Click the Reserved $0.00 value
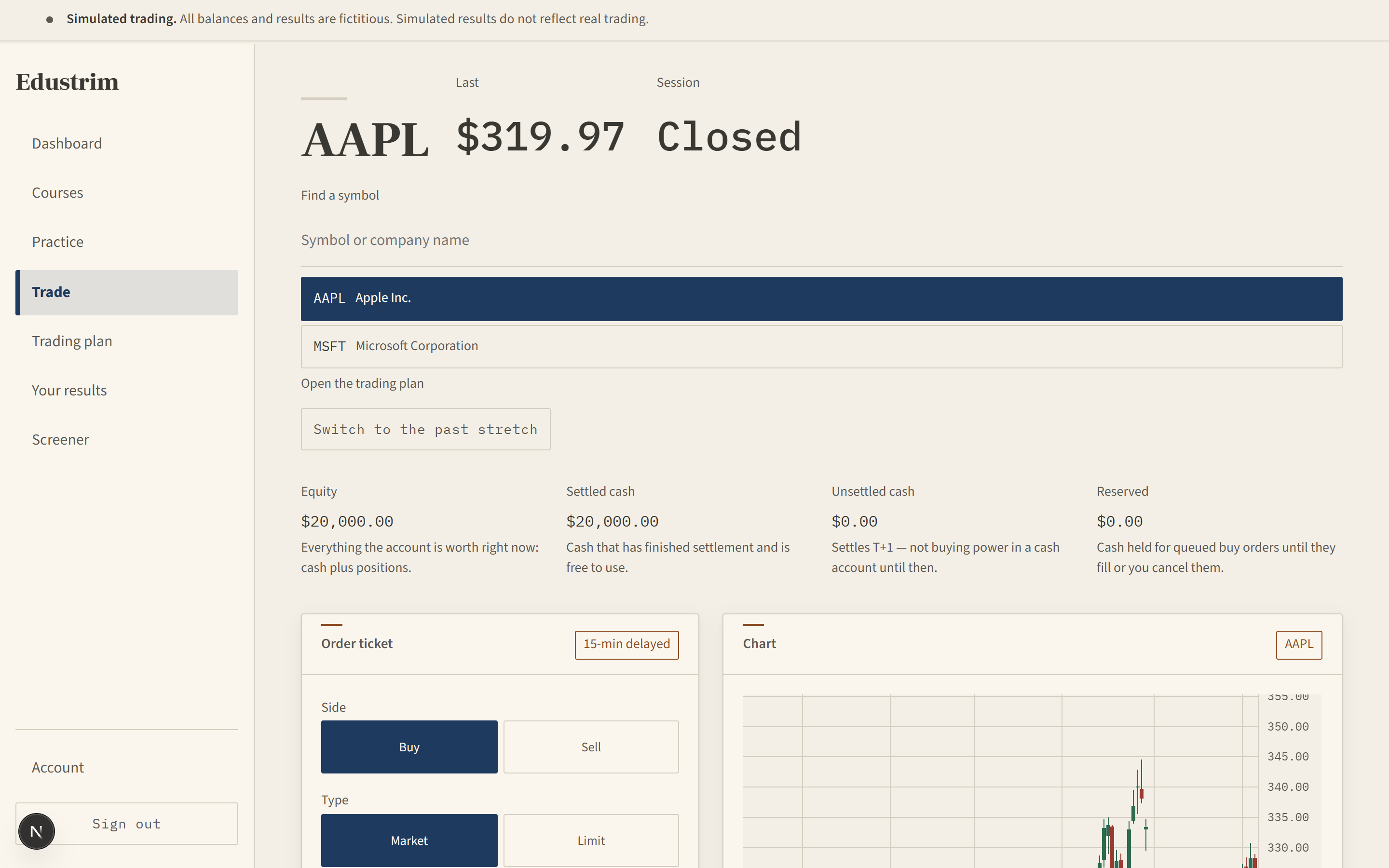Viewport: 1389px width, 868px height. click(x=1119, y=521)
